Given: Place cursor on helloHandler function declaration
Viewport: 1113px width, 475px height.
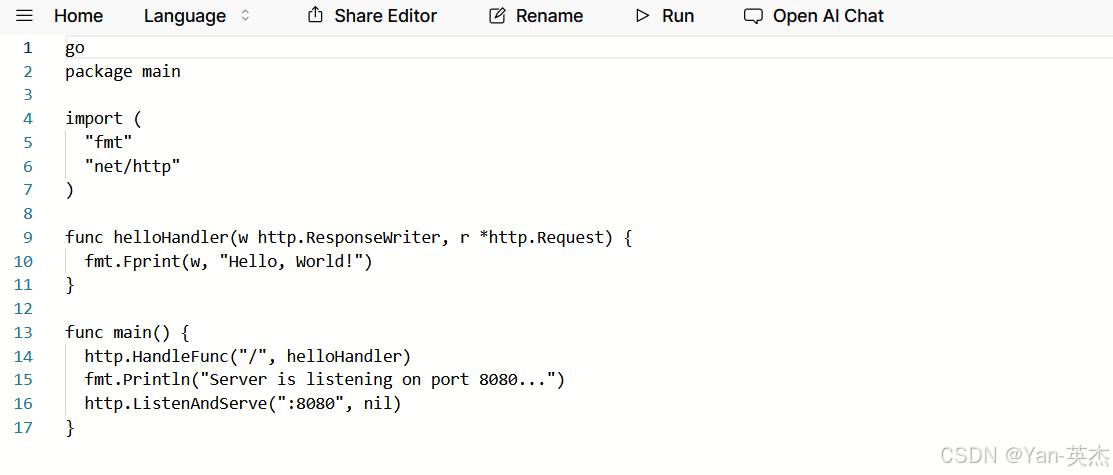Looking at the screenshot, I should (x=349, y=237).
